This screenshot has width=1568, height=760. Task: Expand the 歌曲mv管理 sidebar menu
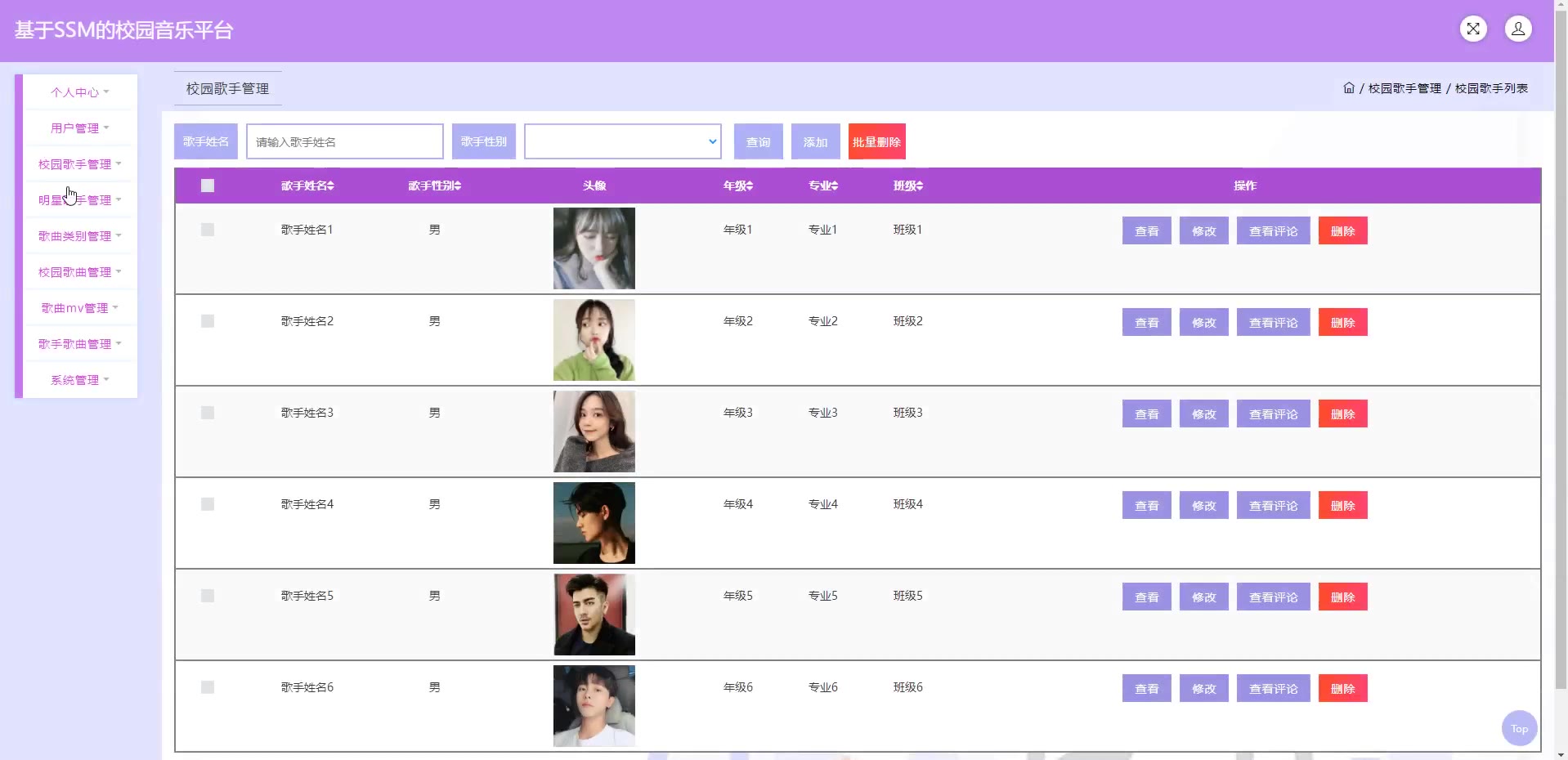point(79,308)
